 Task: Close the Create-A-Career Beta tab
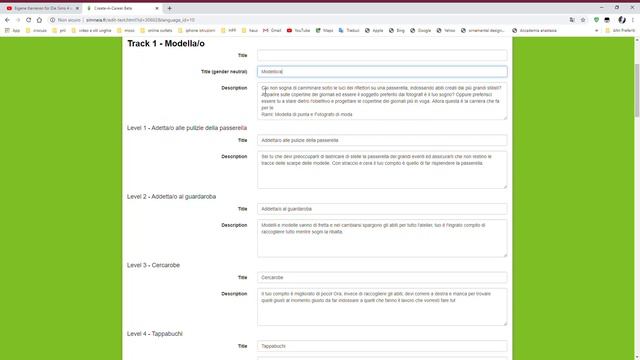point(157,8)
